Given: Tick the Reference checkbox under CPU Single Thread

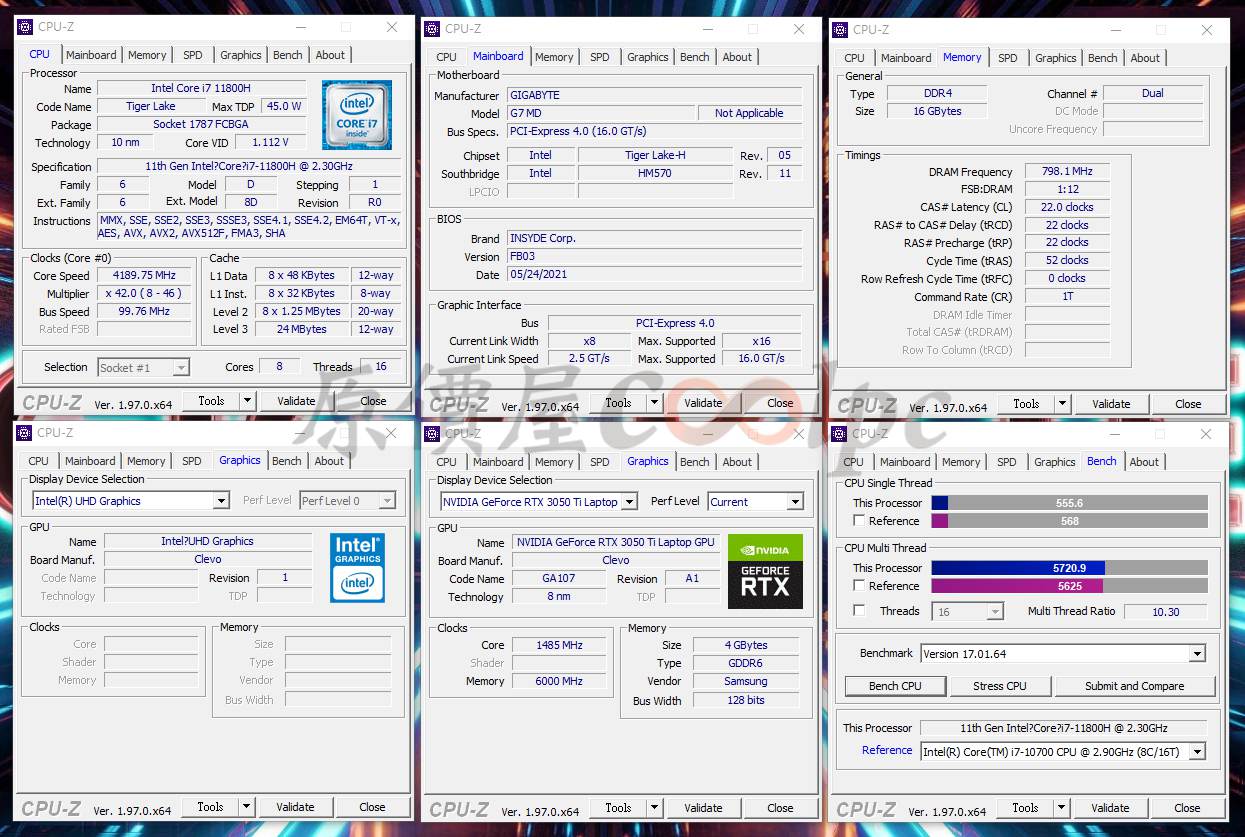Looking at the screenshot, I should 859,521.
